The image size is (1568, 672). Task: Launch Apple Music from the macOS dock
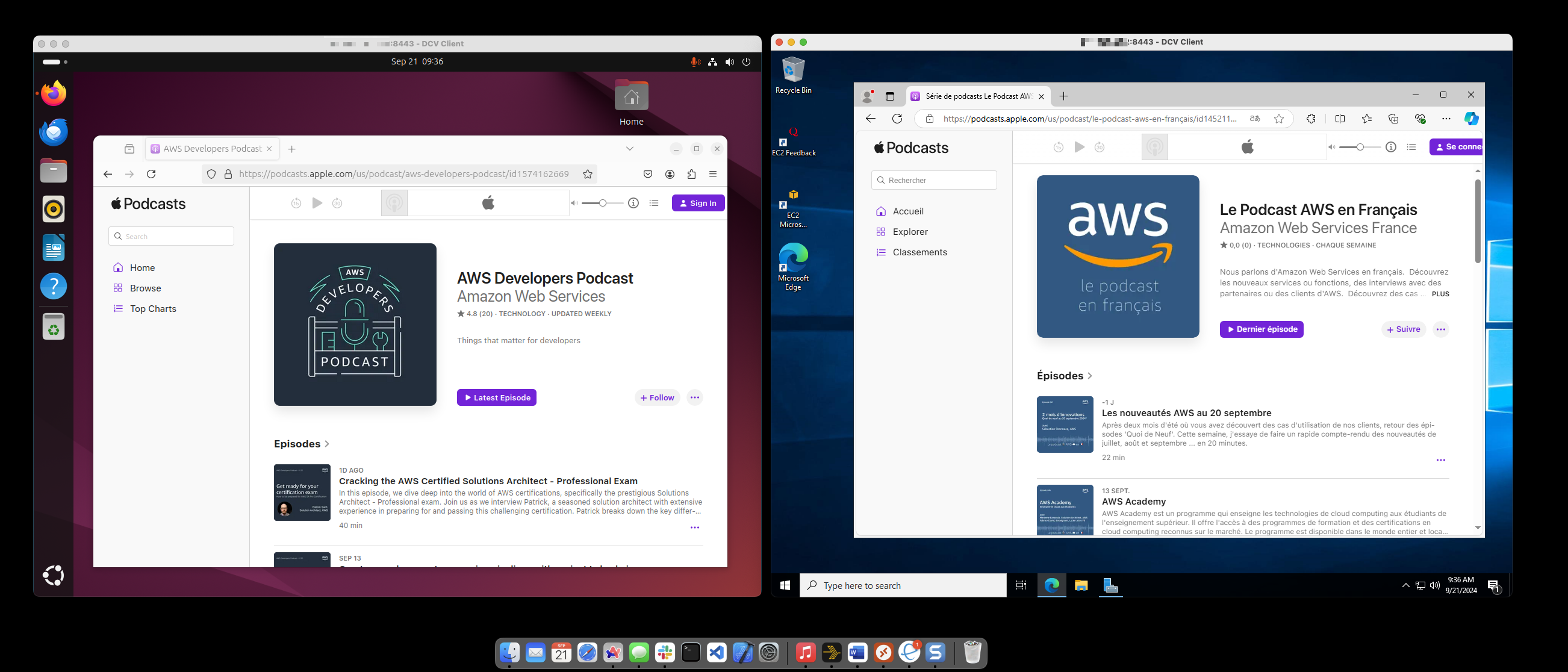[804, 652]
